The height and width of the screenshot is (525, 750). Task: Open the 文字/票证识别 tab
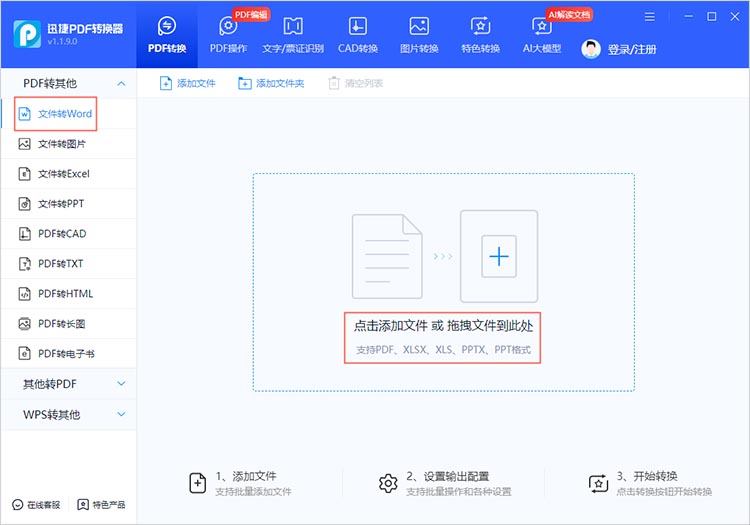293,35
